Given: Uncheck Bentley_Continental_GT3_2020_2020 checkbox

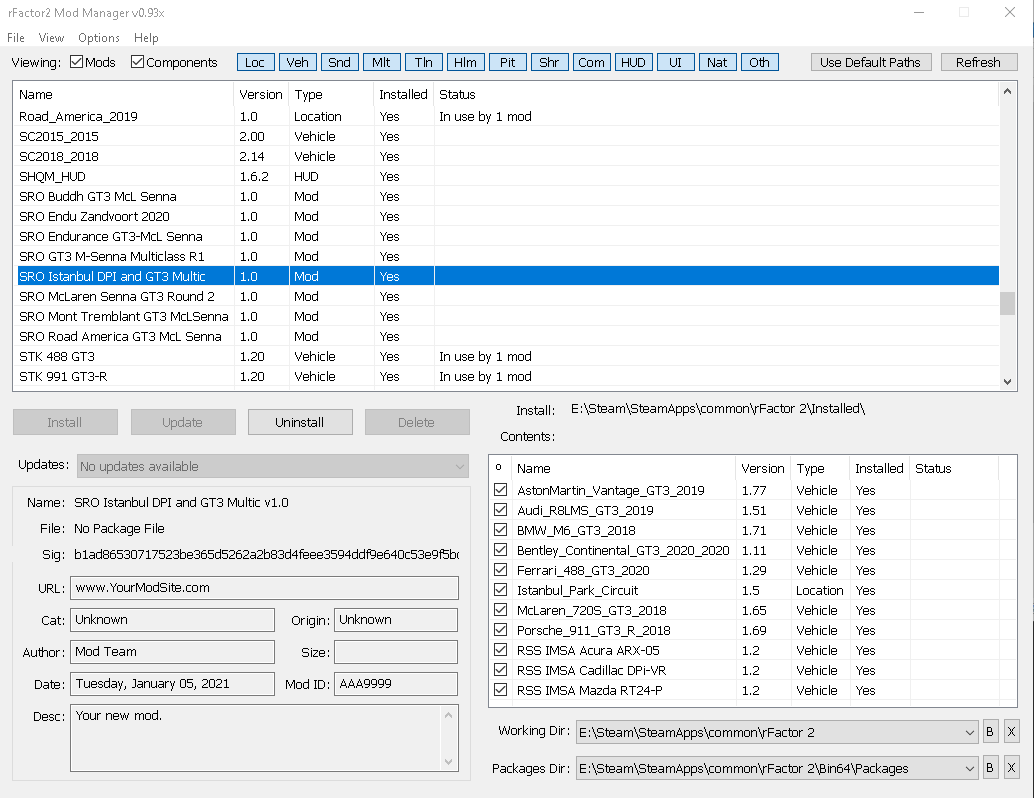Looking at the screenshot, I should tap(501, 550).
